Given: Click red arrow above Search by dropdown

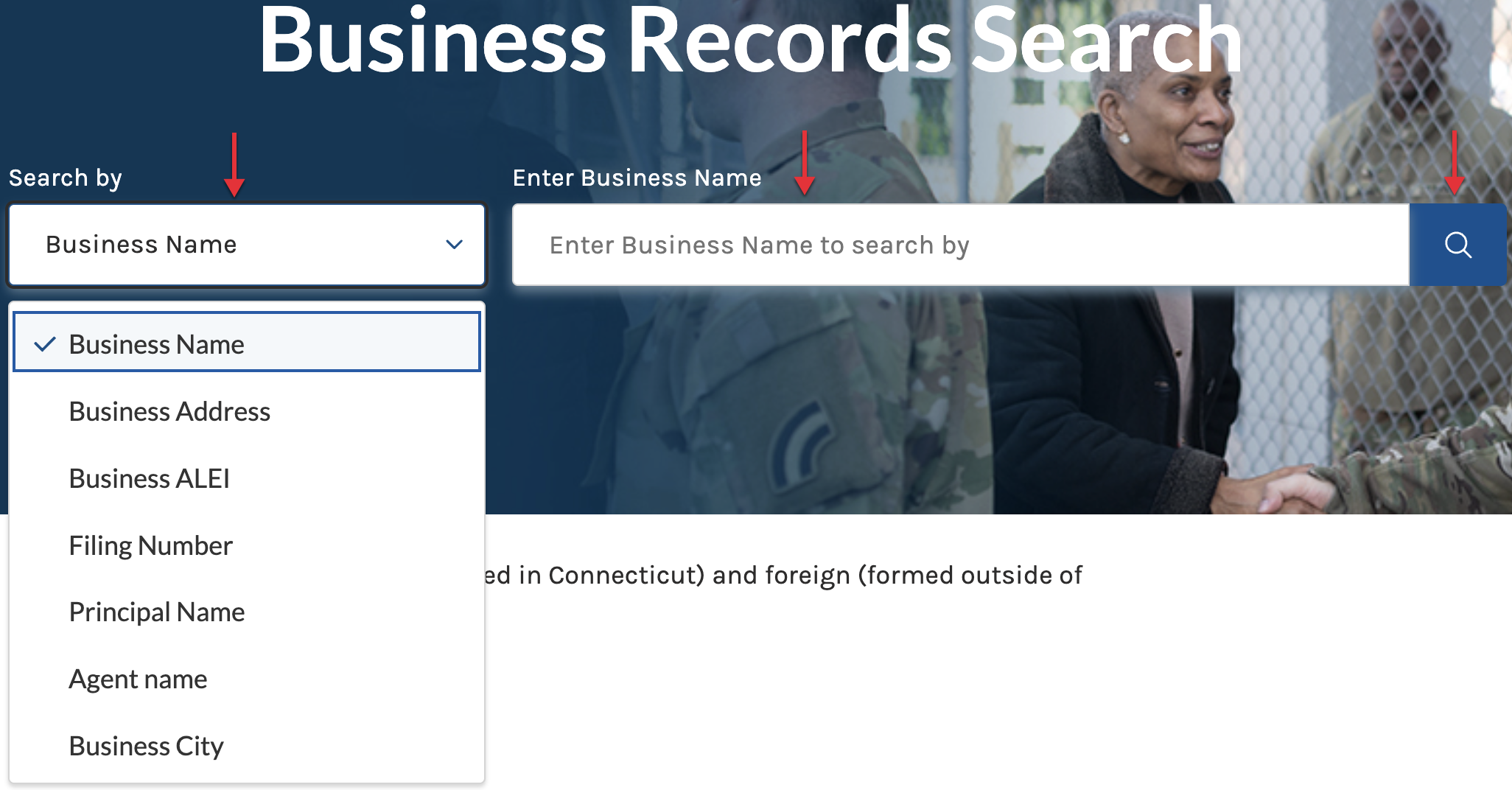Looking at the screenshot, I should click(x=234, y=165).
